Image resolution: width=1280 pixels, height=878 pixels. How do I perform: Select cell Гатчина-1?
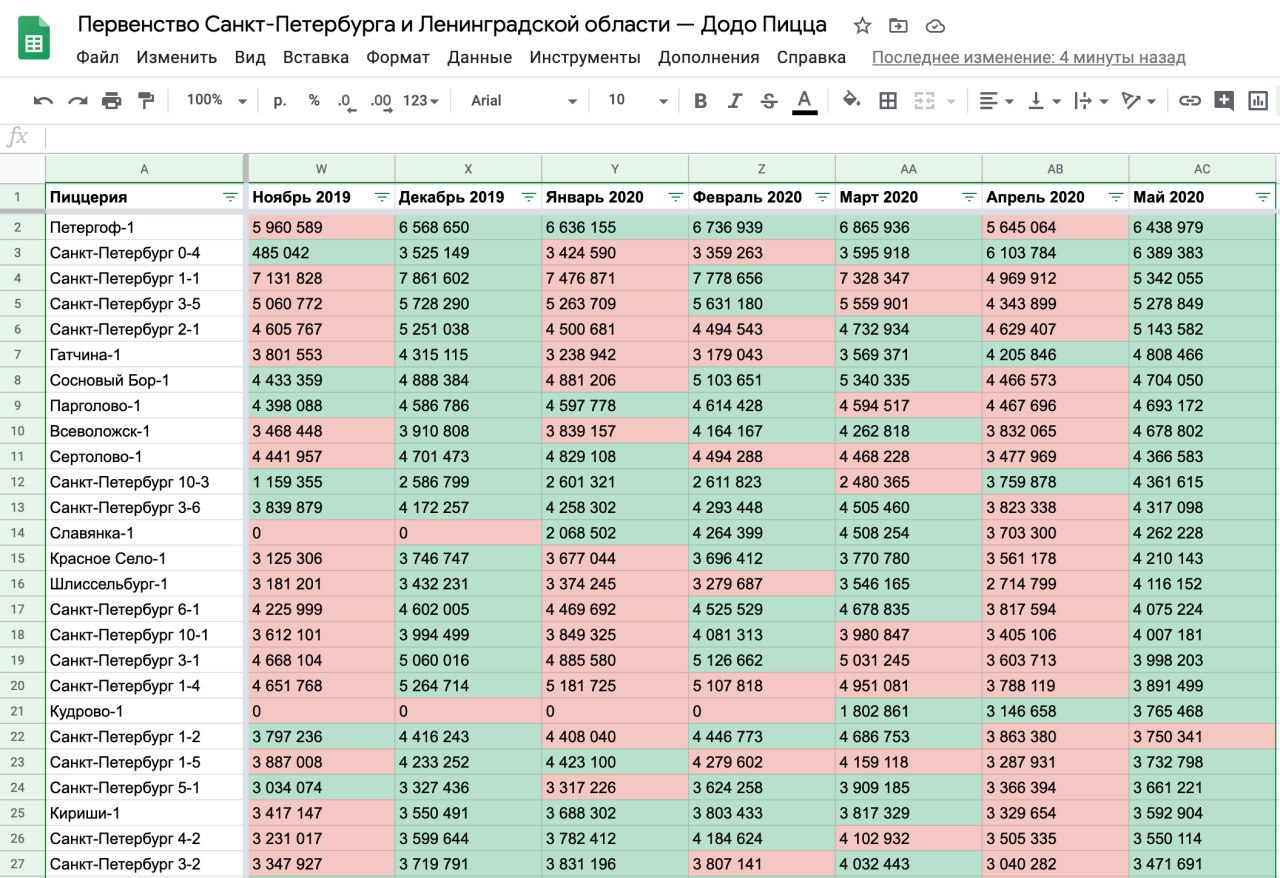click(x=145, y=354)
